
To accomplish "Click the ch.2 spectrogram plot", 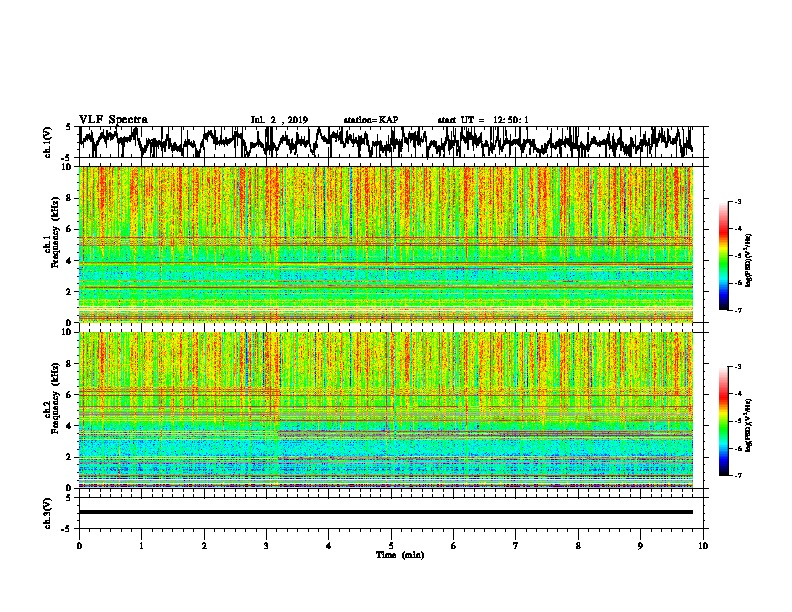I will (x=386, y=410).
